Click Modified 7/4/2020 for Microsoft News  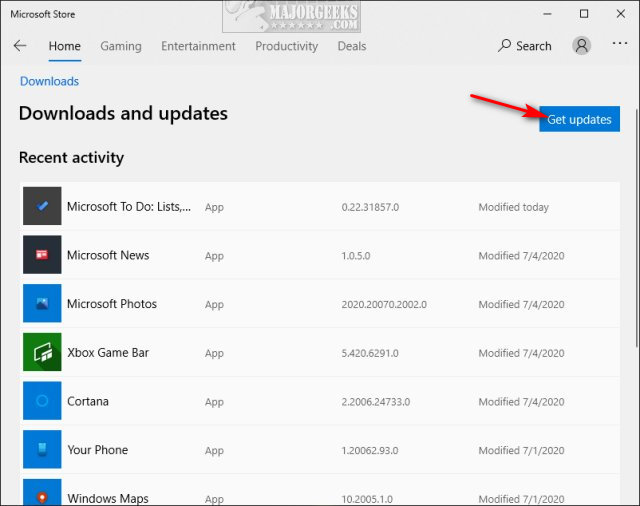(521, 256)
